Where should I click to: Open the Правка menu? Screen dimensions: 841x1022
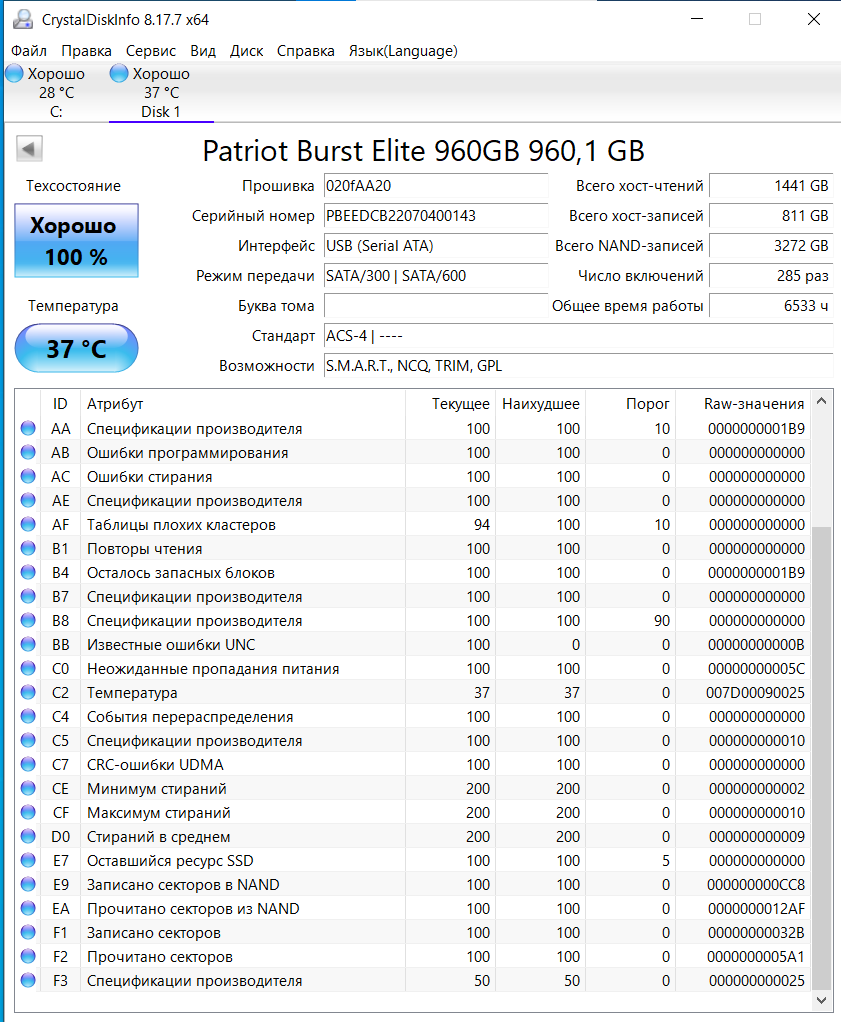(x=86, y=51)
